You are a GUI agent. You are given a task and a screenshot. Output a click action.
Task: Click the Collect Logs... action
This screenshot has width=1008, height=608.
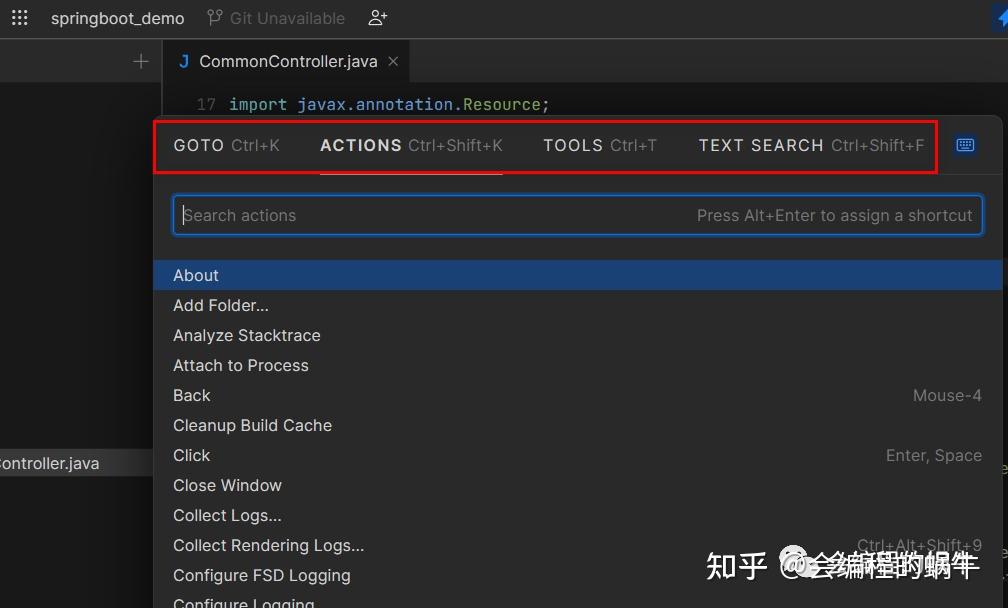tap(227, 515)
